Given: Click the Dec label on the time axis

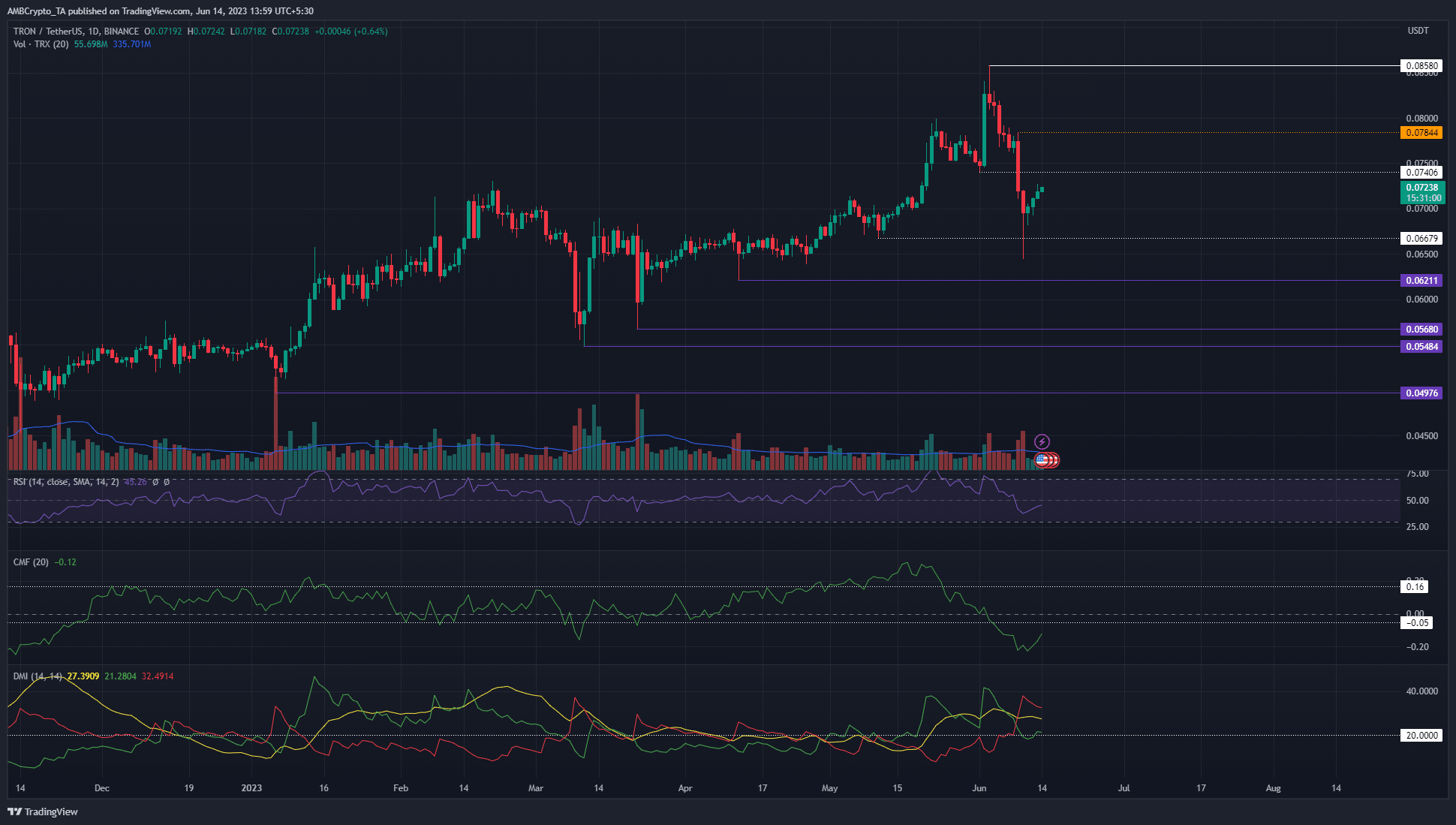Looking at the screenshot, I should click(x=102, y=788).
